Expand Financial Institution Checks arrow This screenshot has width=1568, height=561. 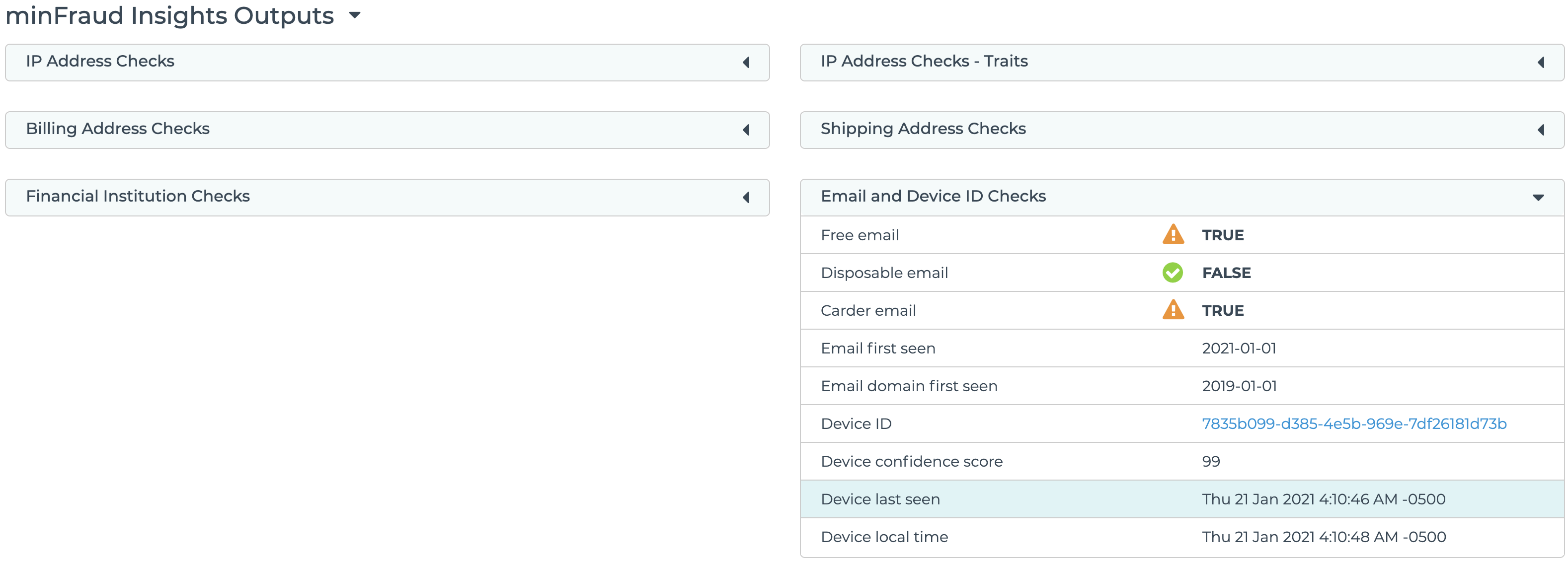(x=746, y=197)
